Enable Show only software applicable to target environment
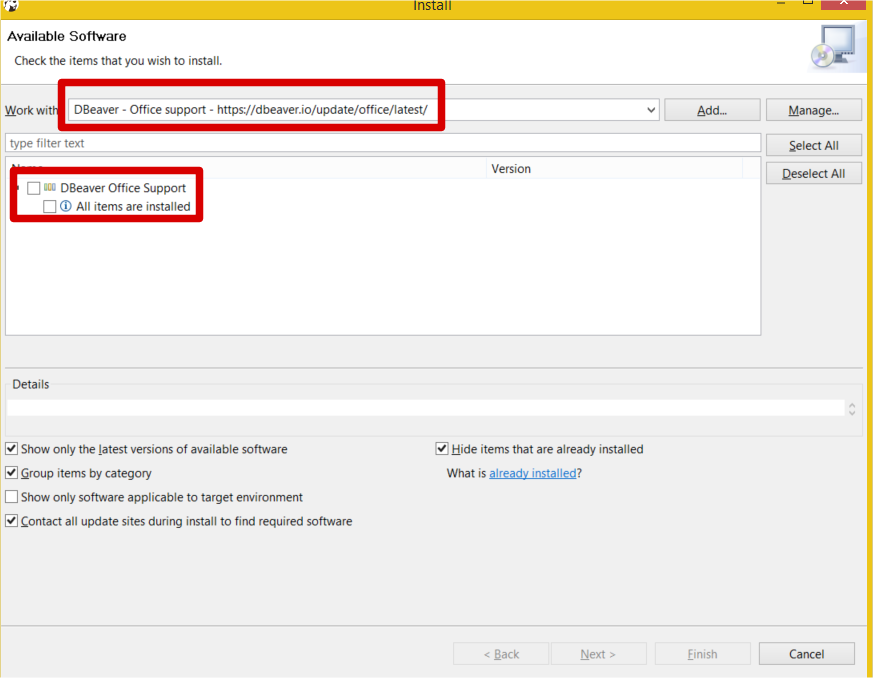The height and width of the screenshot is (678, 873). (12, 497)
